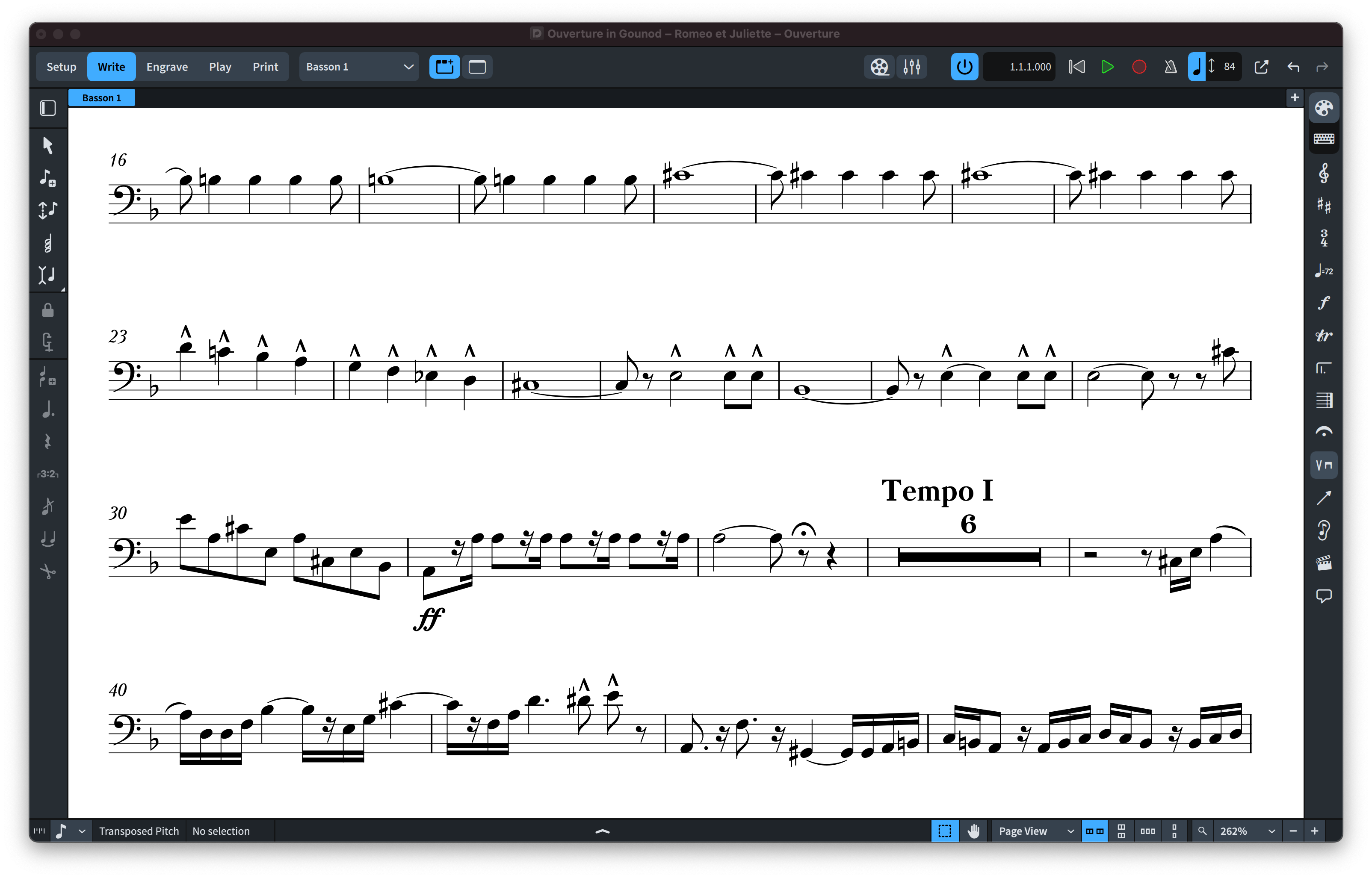Expand the bottom panel chevron

602,831
